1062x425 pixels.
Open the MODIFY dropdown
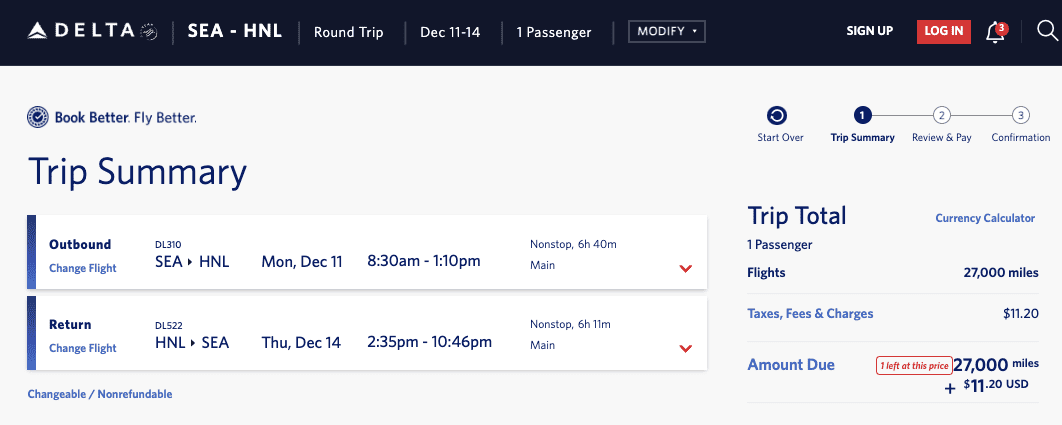[x=667, y=32]
